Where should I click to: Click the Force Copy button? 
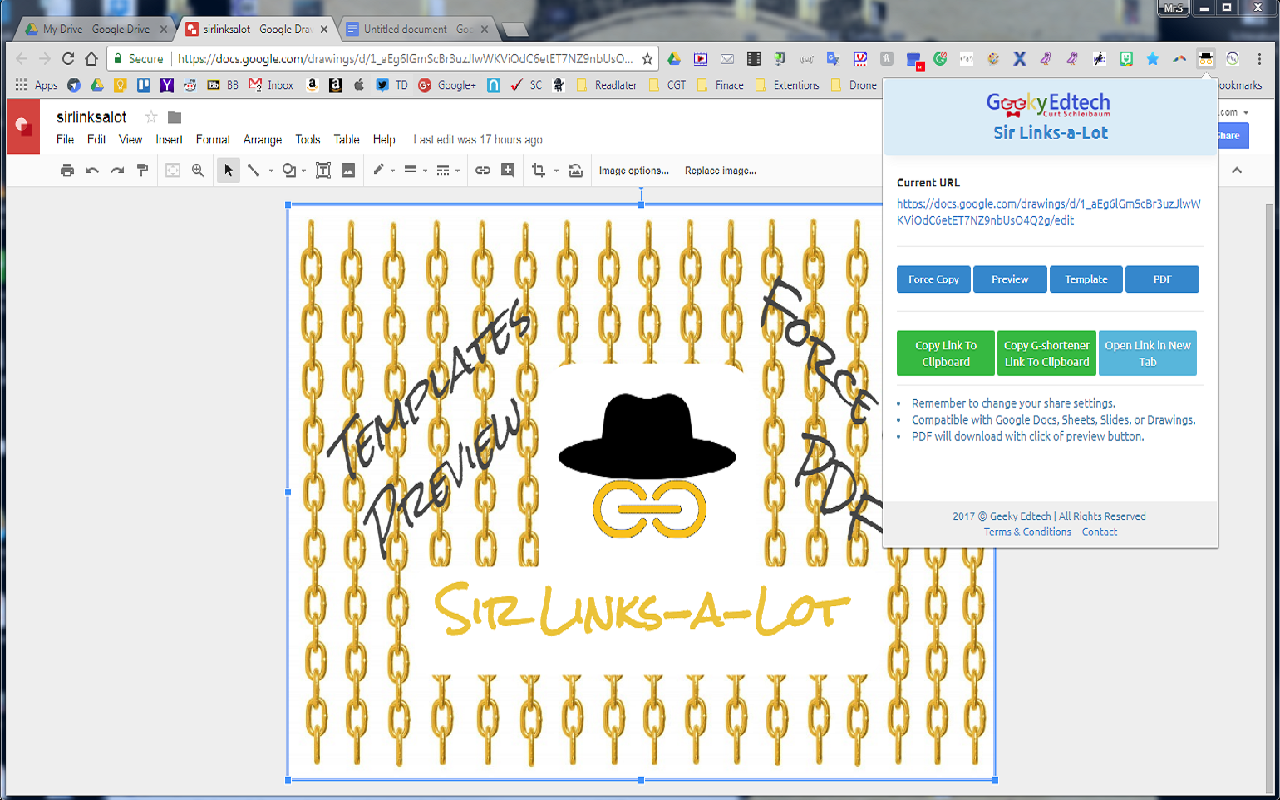tap(933, 279)
